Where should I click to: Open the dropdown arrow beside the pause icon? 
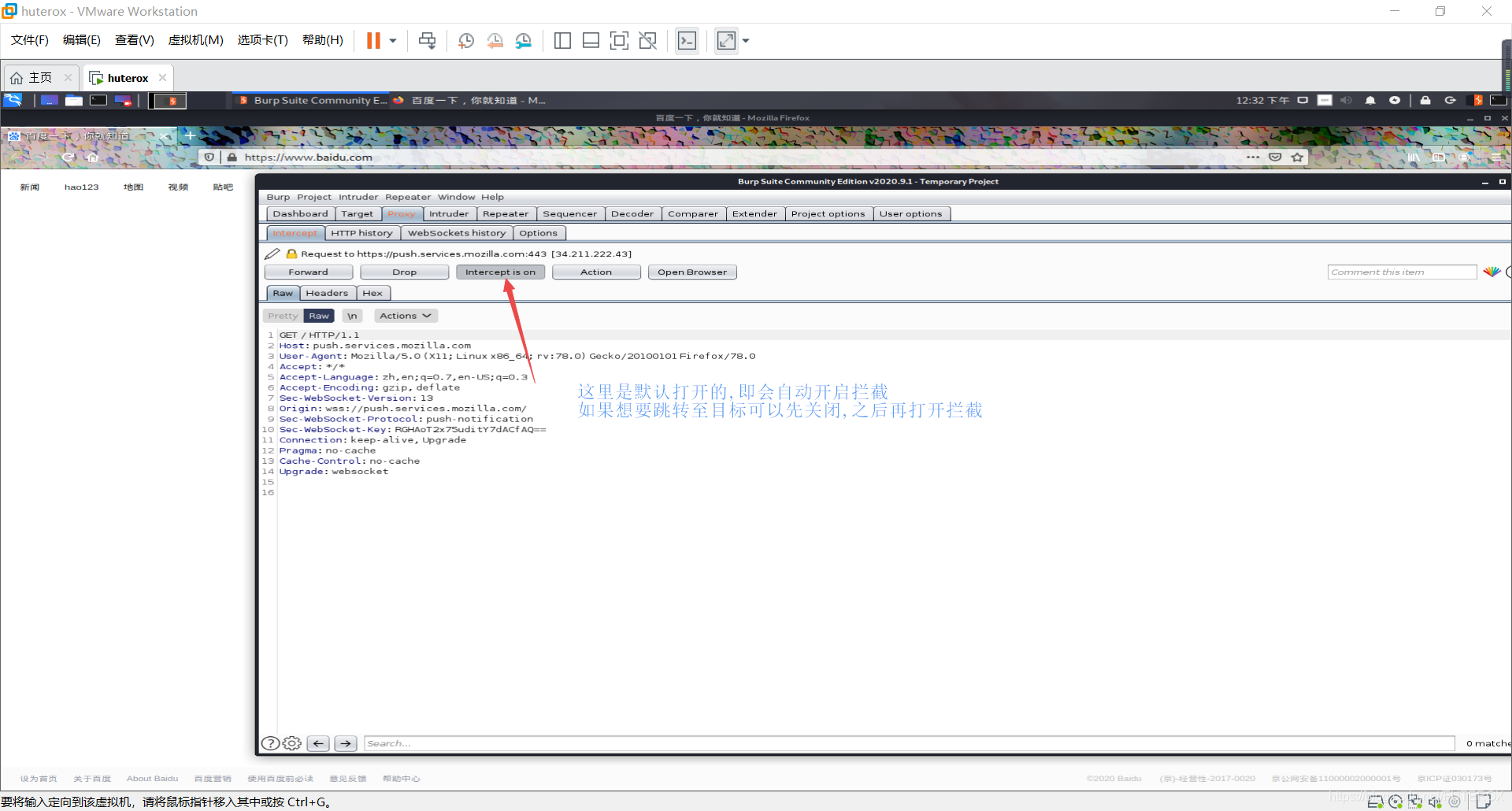coord(393,40)
